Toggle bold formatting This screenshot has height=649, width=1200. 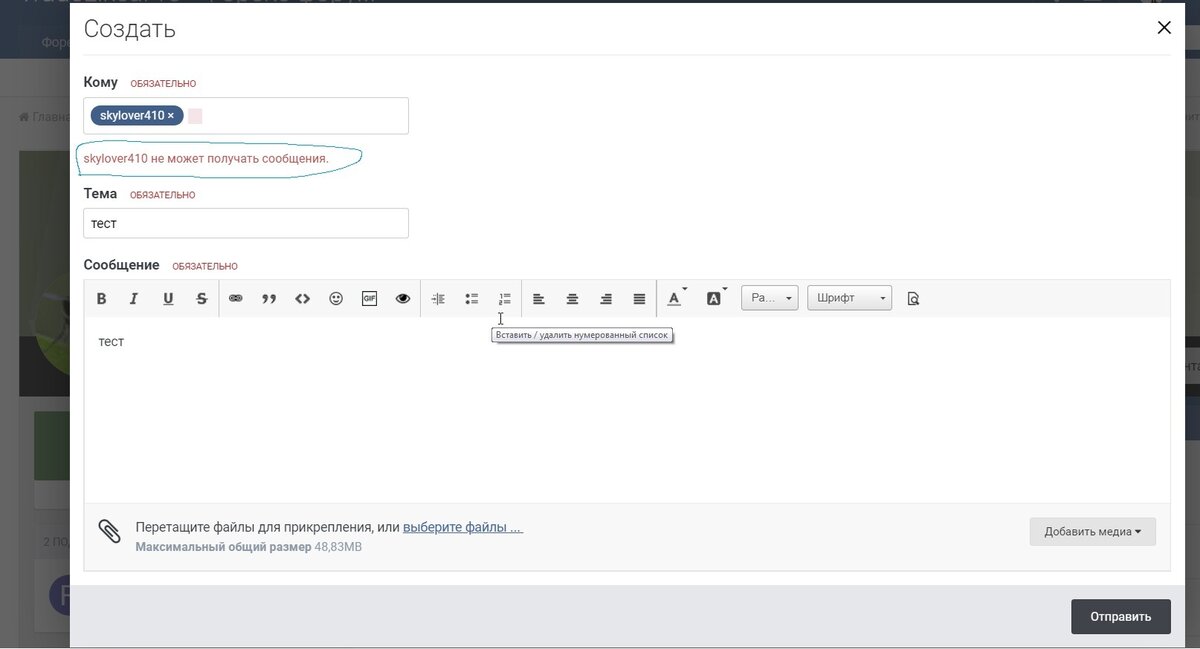click(x=101, y=298)
